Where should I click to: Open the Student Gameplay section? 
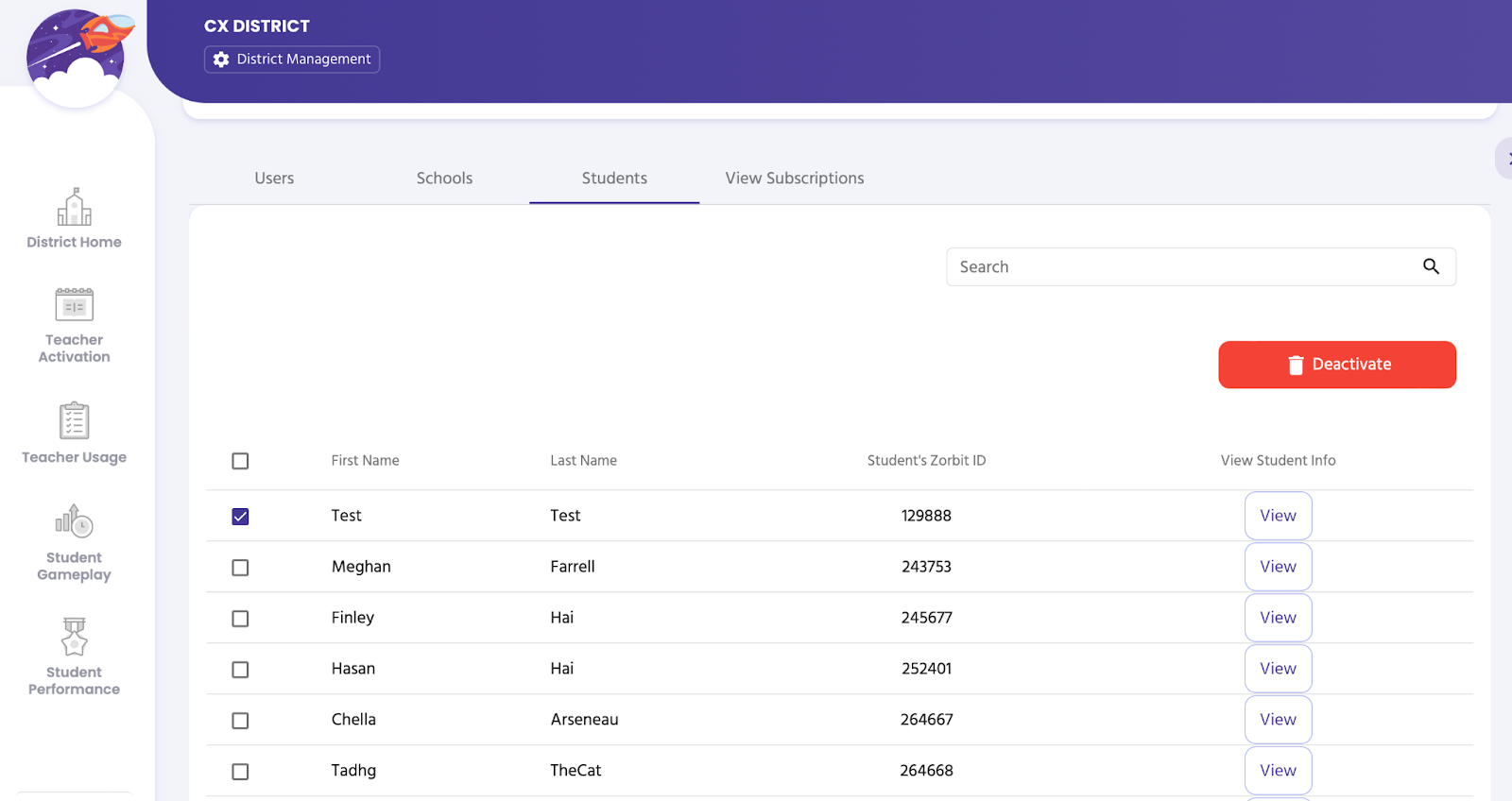74,543
